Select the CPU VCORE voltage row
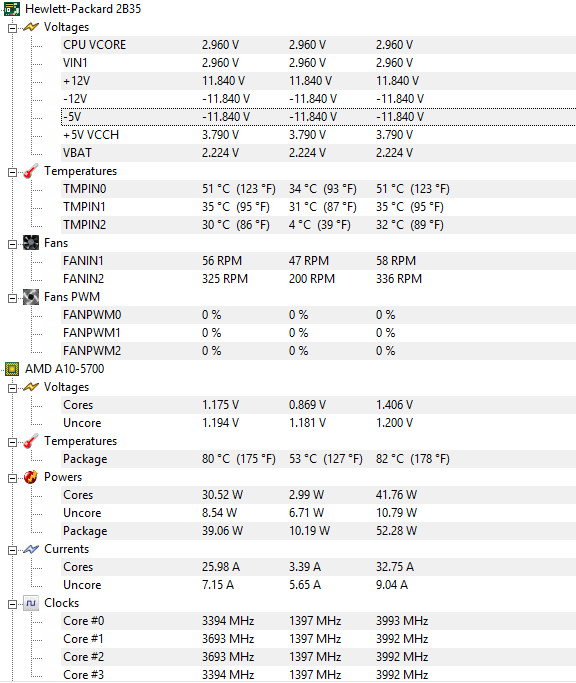The width and height of the screenshot is (576, 683). click(318, 45)
